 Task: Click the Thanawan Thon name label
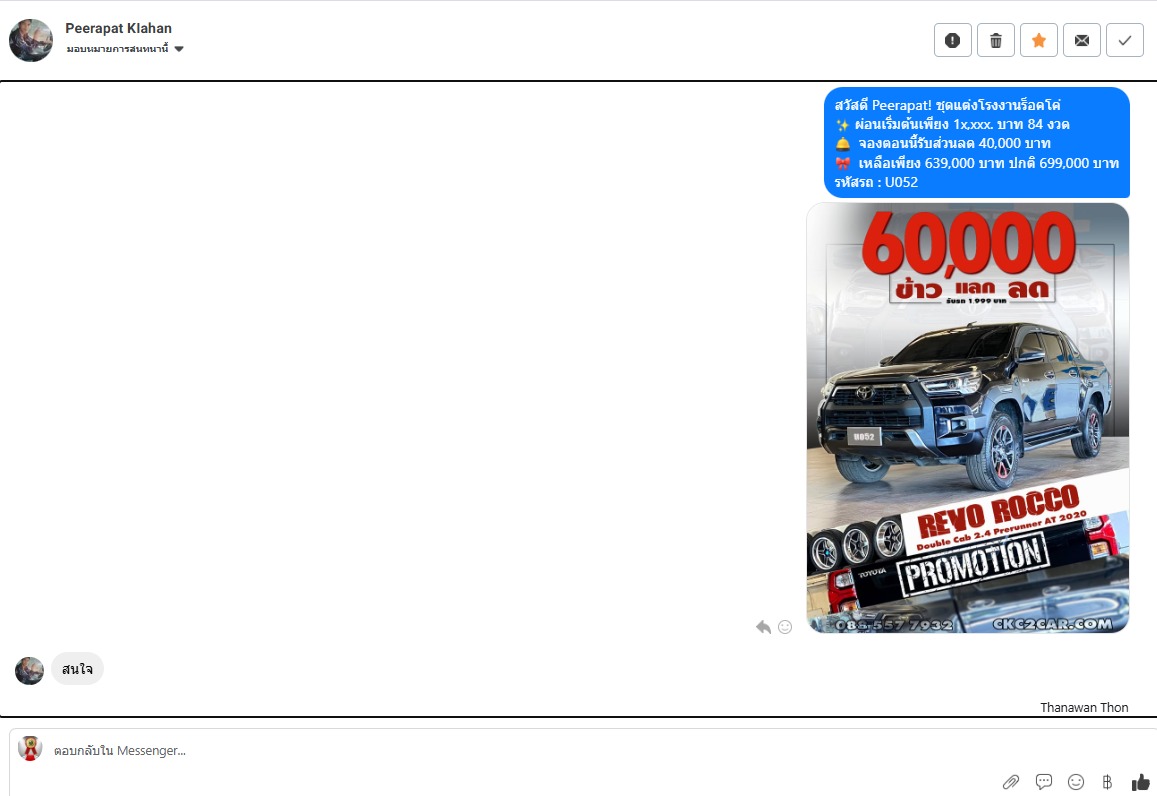(1084, 707)
